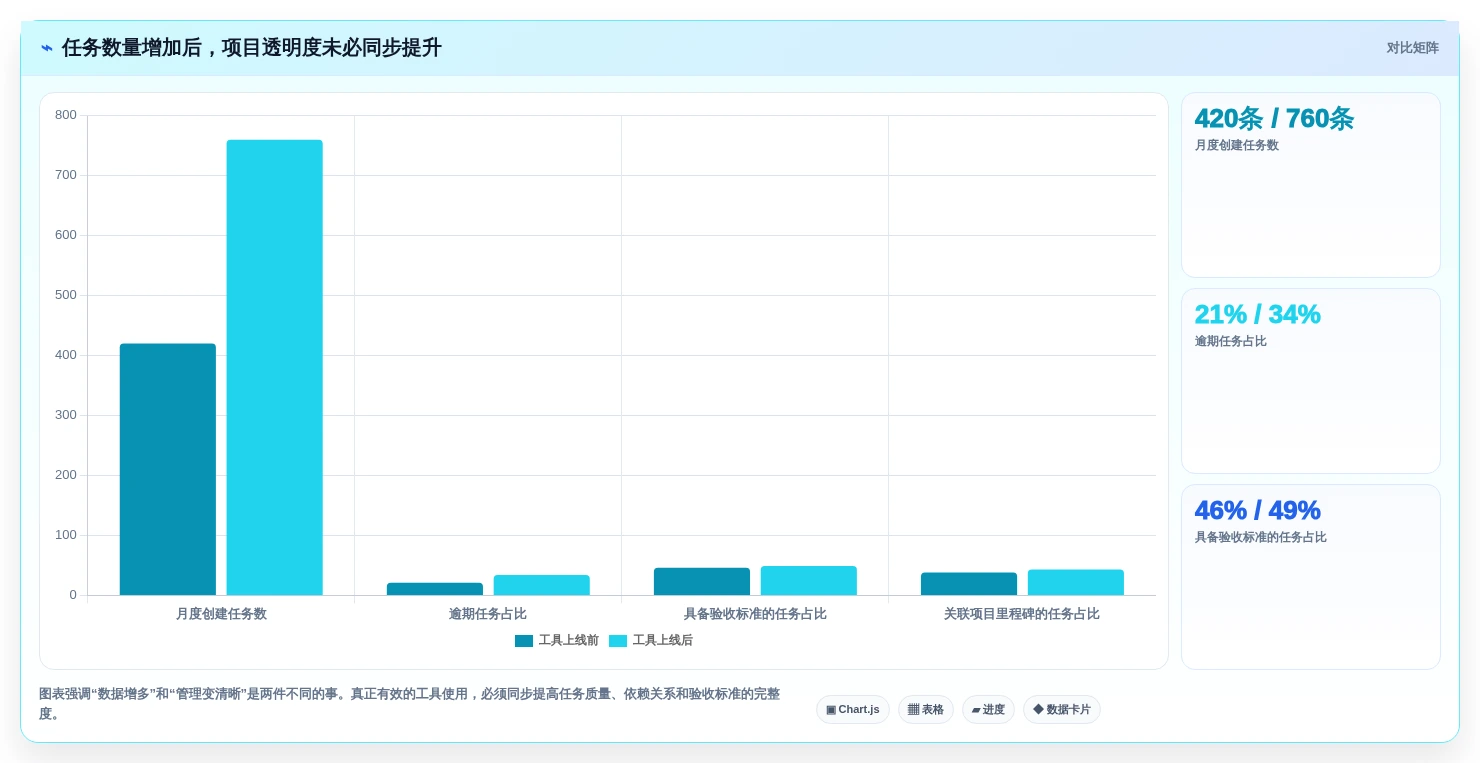Click the 月度创建任务数 x-axis label
Image resolution: width=1480 pixels, height=763 pixels.
221,614
